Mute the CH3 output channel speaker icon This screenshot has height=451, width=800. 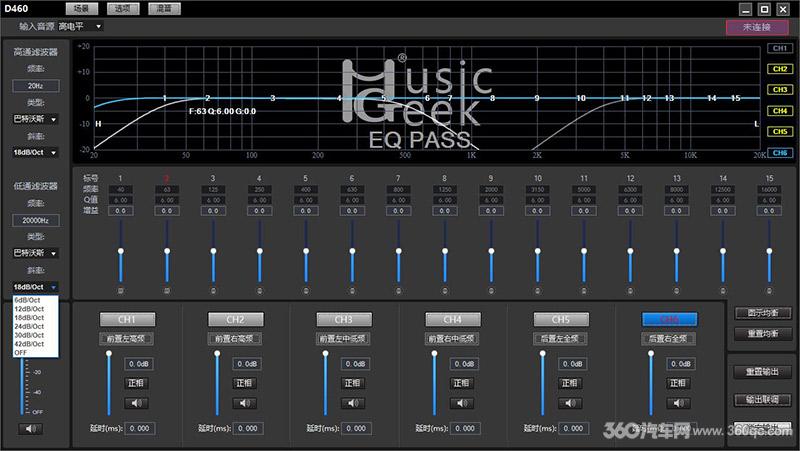pos(353,403)
